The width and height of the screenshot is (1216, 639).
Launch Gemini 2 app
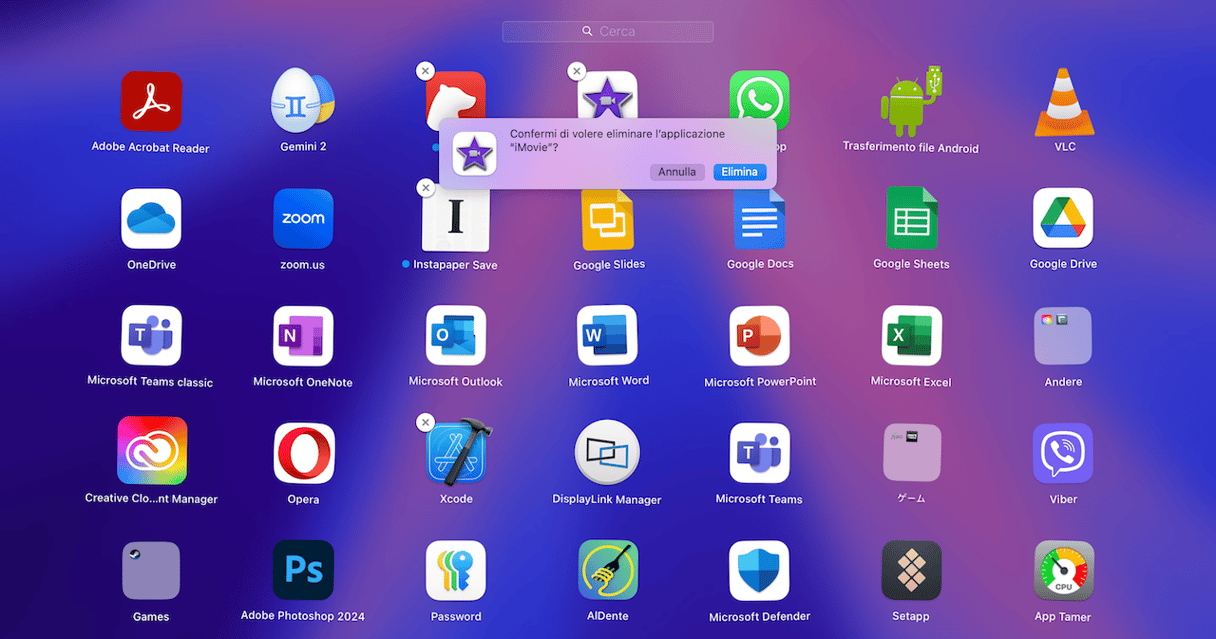click(303, 100)
